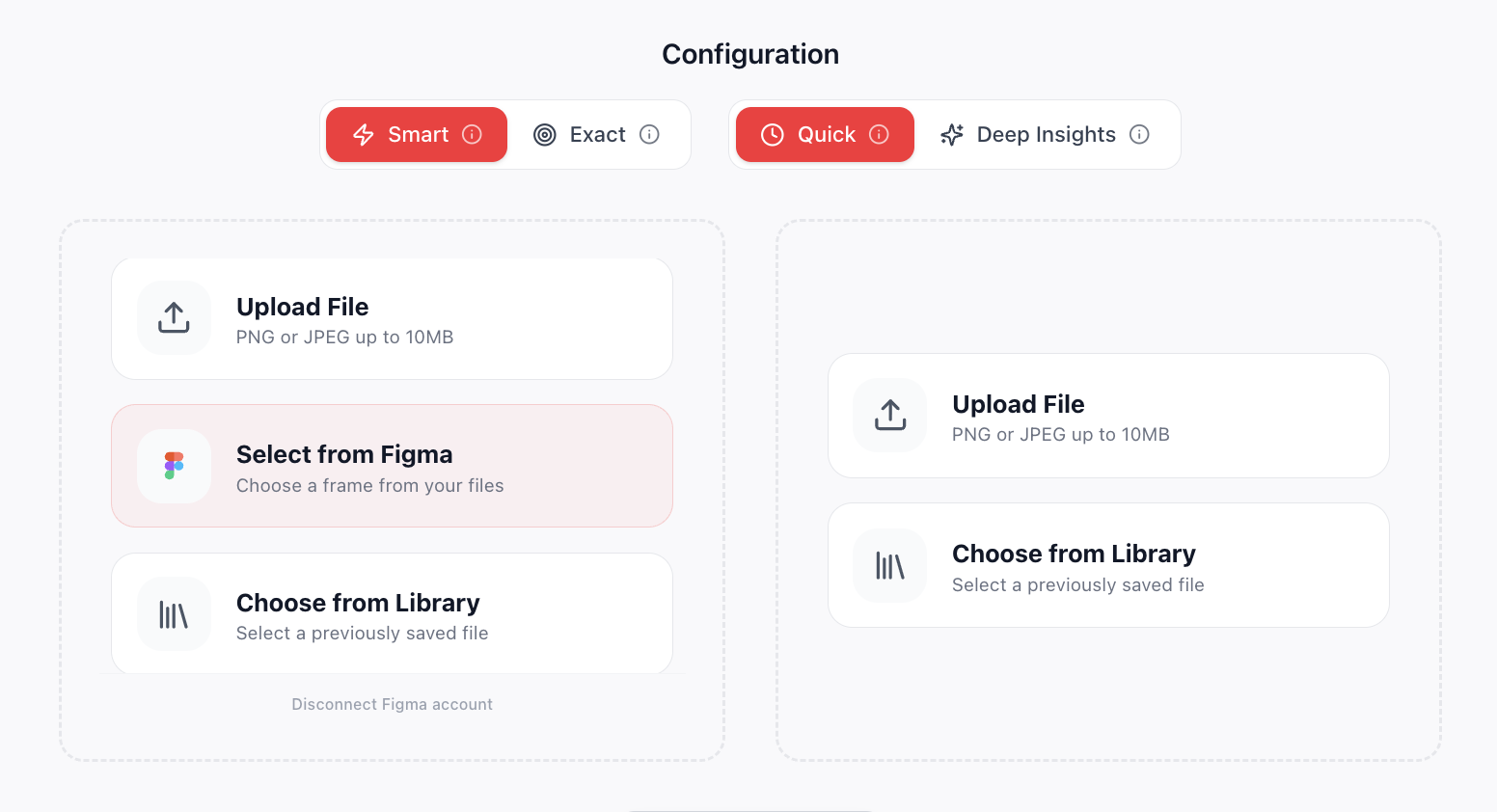The height and width of the screenshot is (812, 1497).
Task: Click the info icon beside Quick
Action: [x=879, y=134]
